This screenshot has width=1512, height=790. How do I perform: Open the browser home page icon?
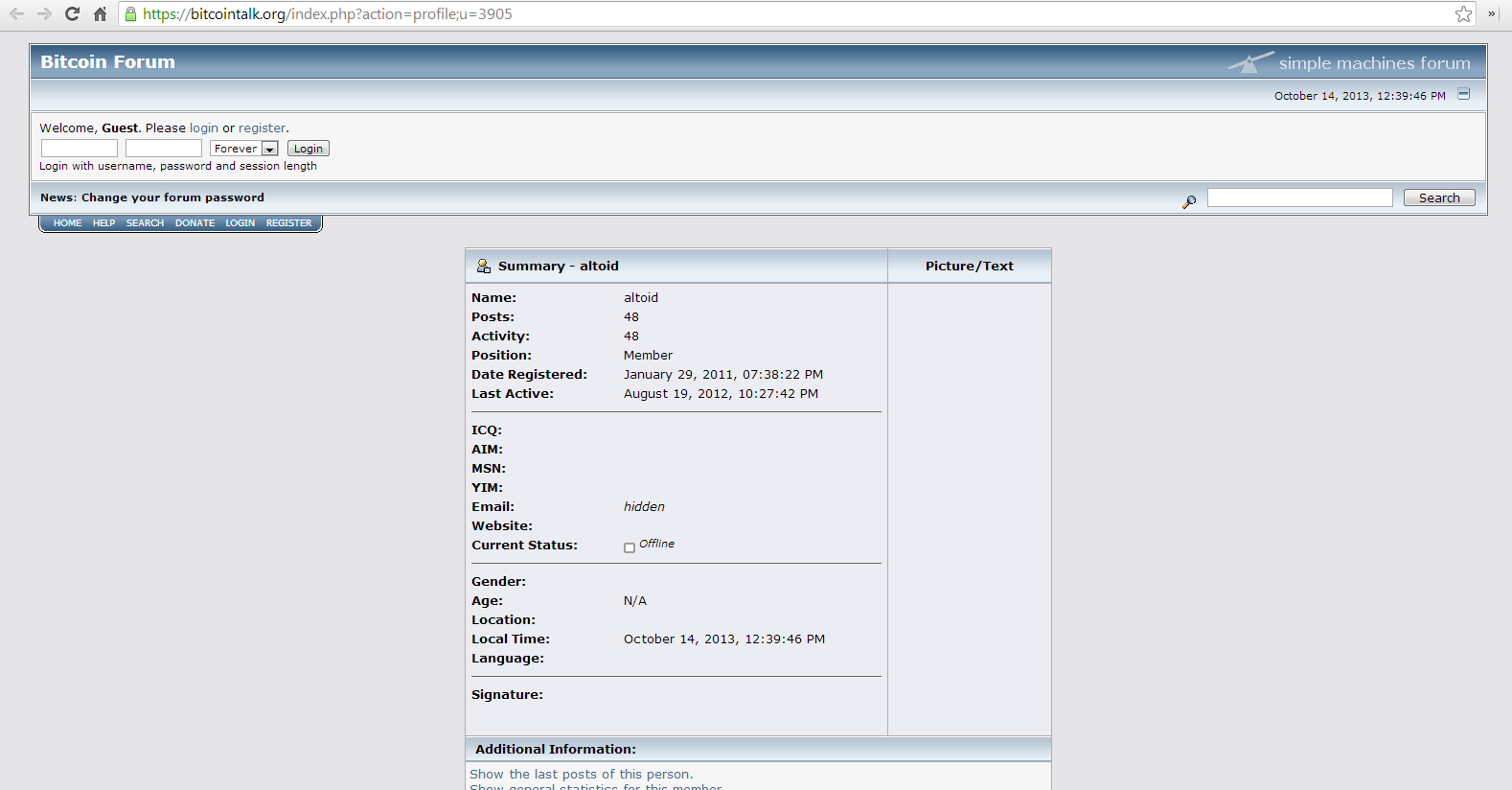(x=100, y=13)
